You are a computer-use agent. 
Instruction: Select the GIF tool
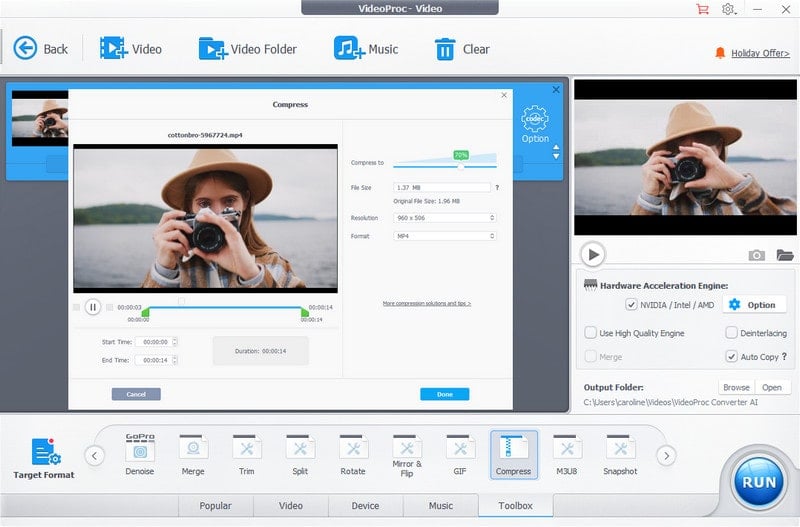pos(460,455)
